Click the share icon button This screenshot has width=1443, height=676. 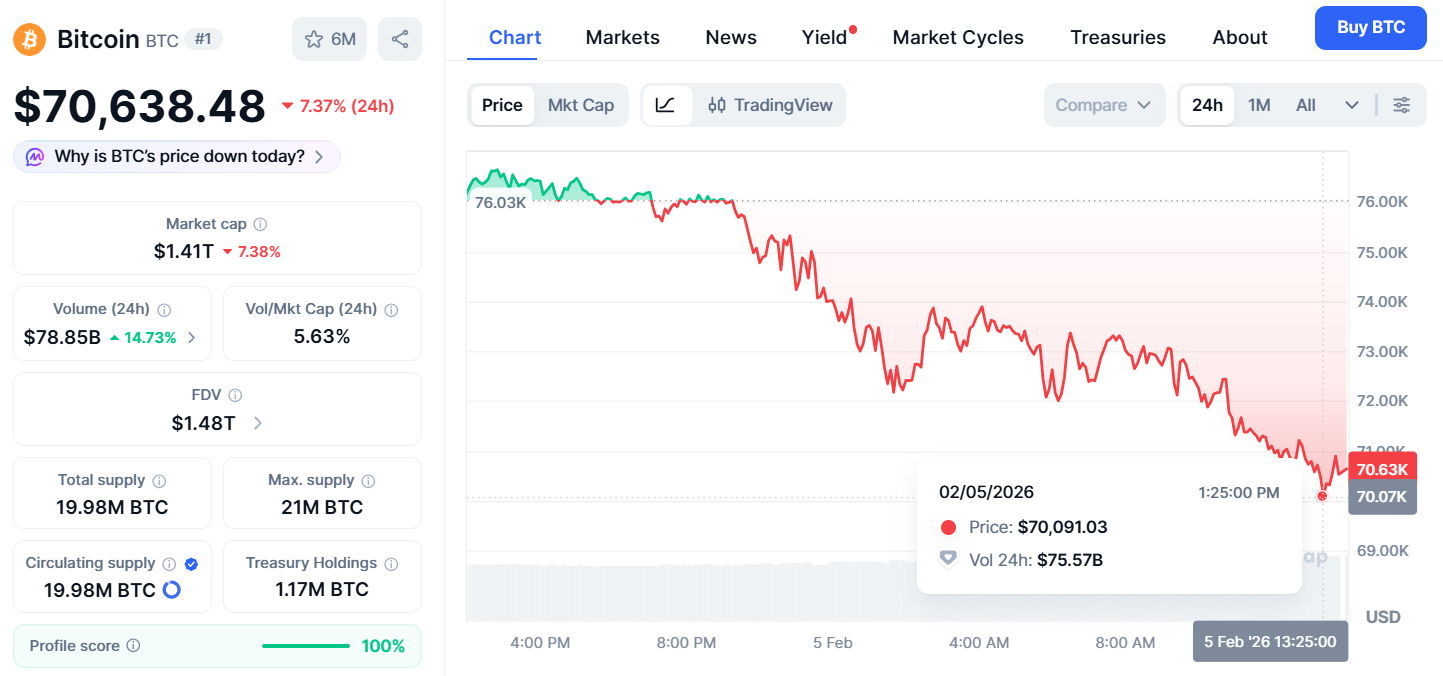[400, 39]
